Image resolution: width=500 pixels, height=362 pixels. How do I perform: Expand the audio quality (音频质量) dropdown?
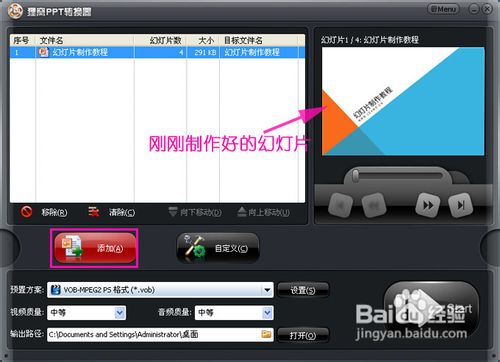click(x=267, y=313)
